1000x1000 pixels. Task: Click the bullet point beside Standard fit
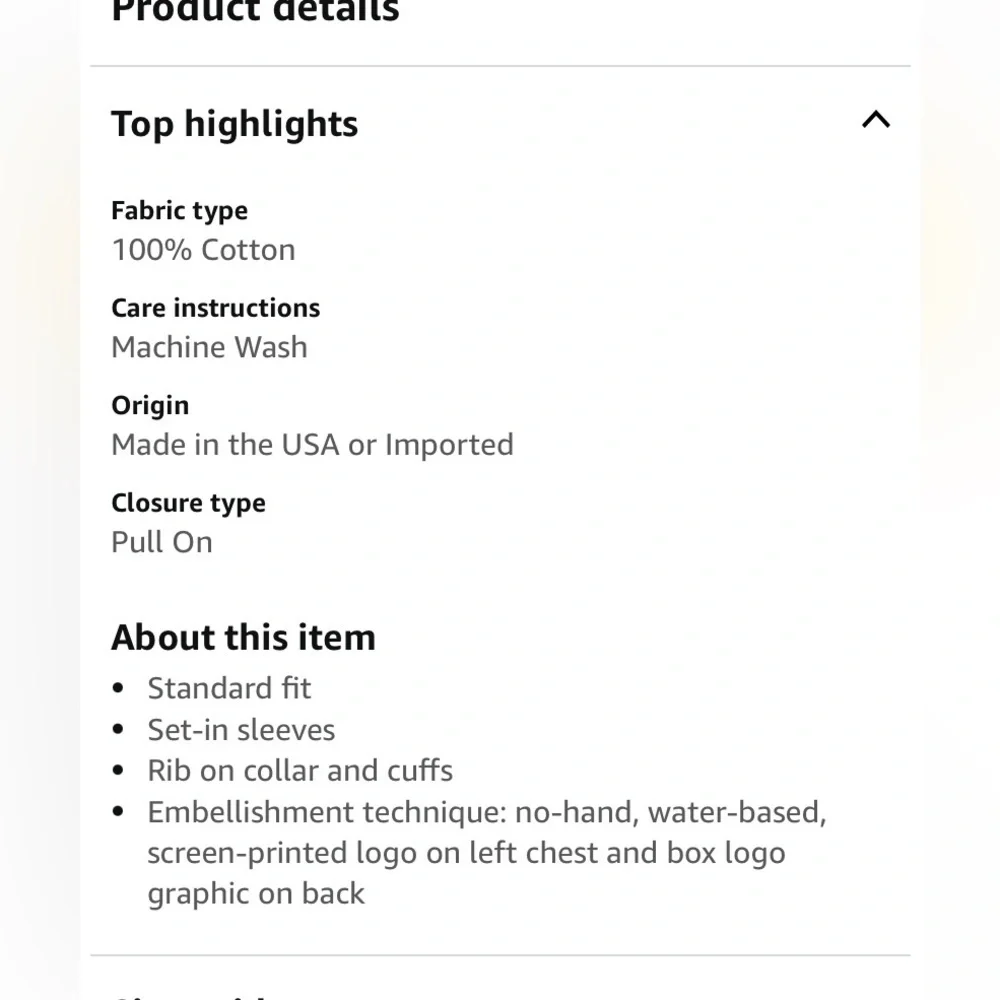pos(117,689)
